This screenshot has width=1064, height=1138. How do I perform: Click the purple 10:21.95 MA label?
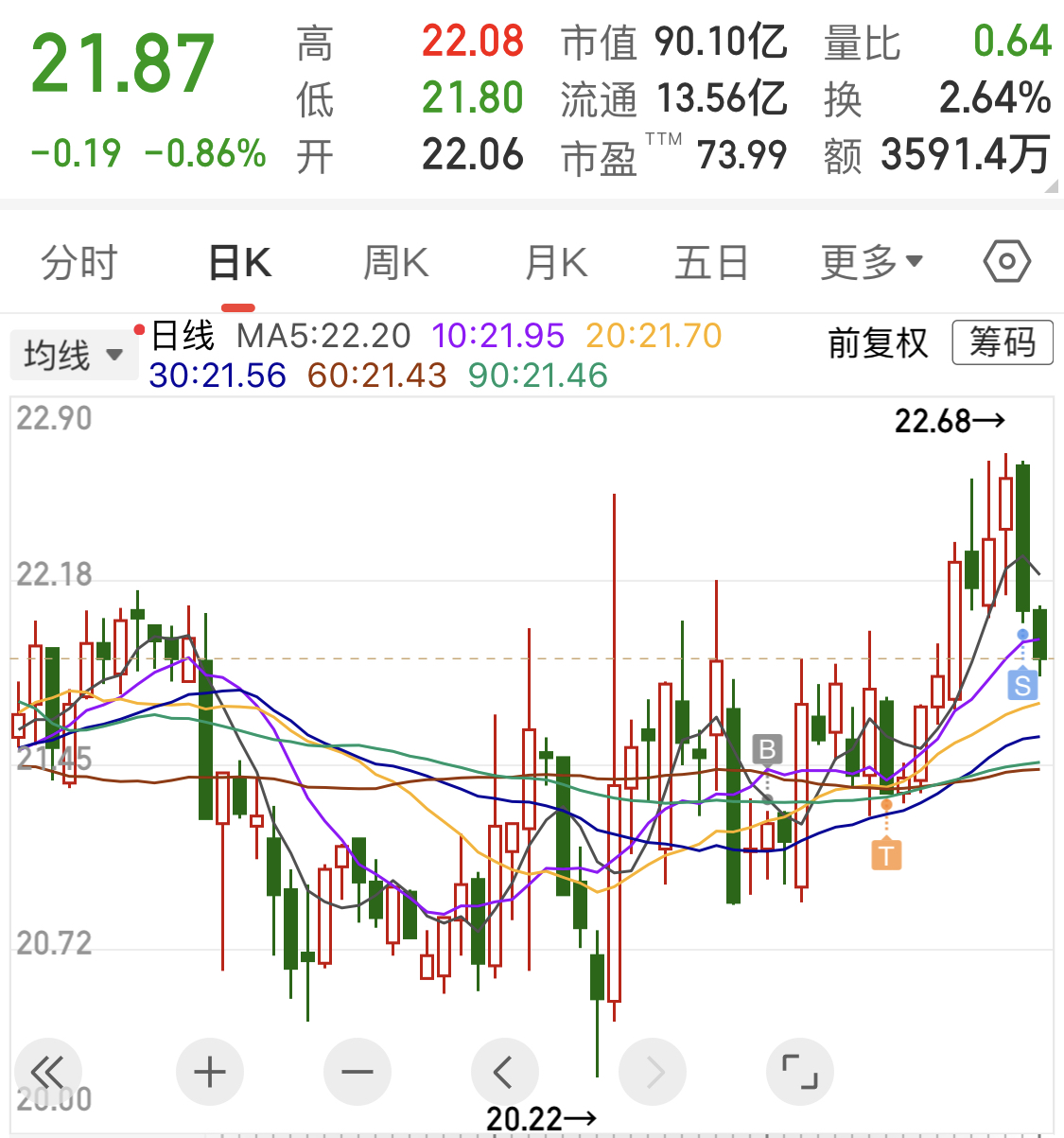click(x=498, y=336)
